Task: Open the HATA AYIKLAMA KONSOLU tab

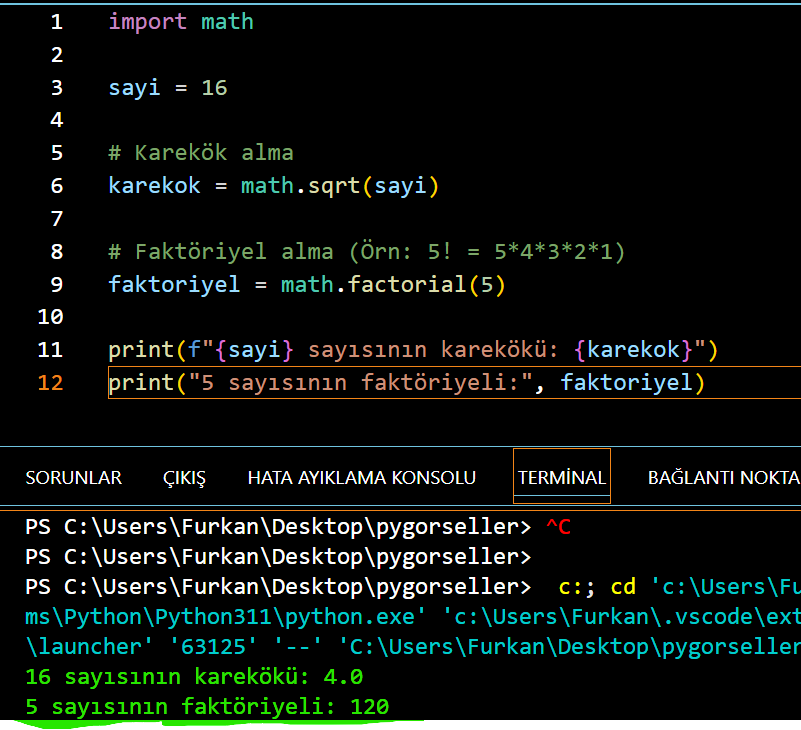Action: point(361,478)
